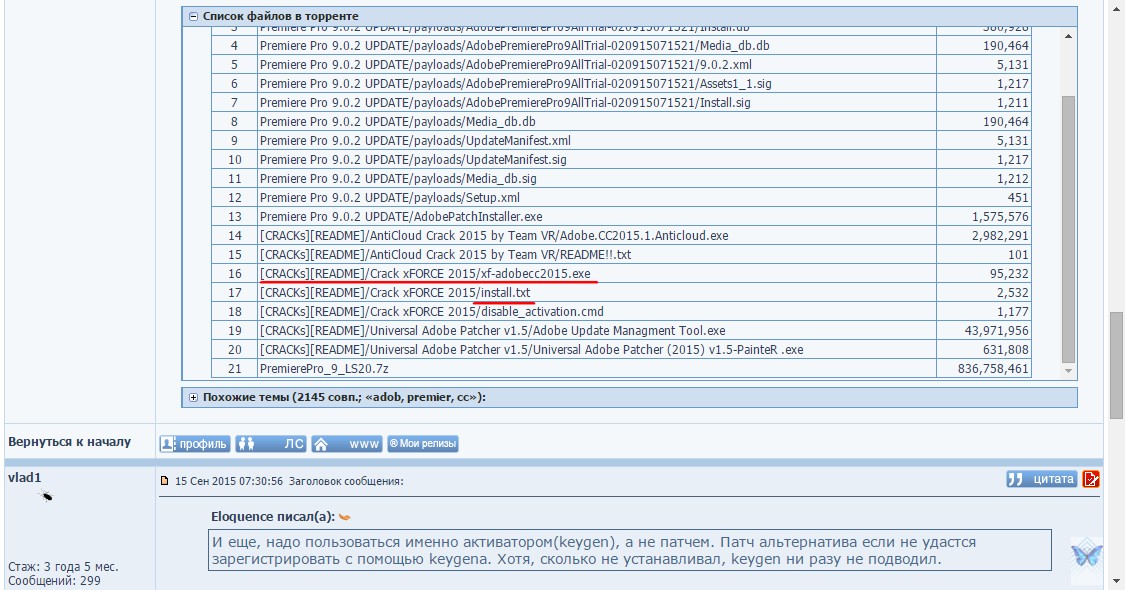
Task: Click the orange arrow after 'Eloquence писал(а)'
Action: [x=344, y=517]
